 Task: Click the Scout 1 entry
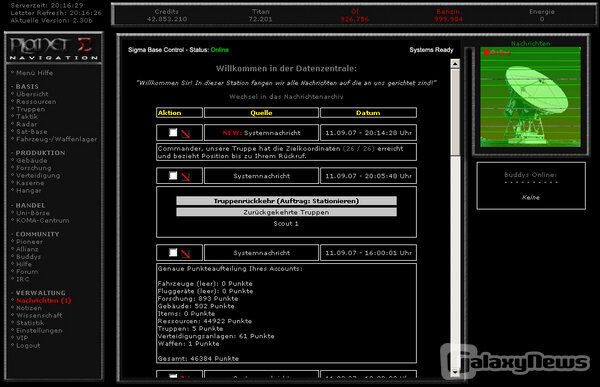(286, 224)
